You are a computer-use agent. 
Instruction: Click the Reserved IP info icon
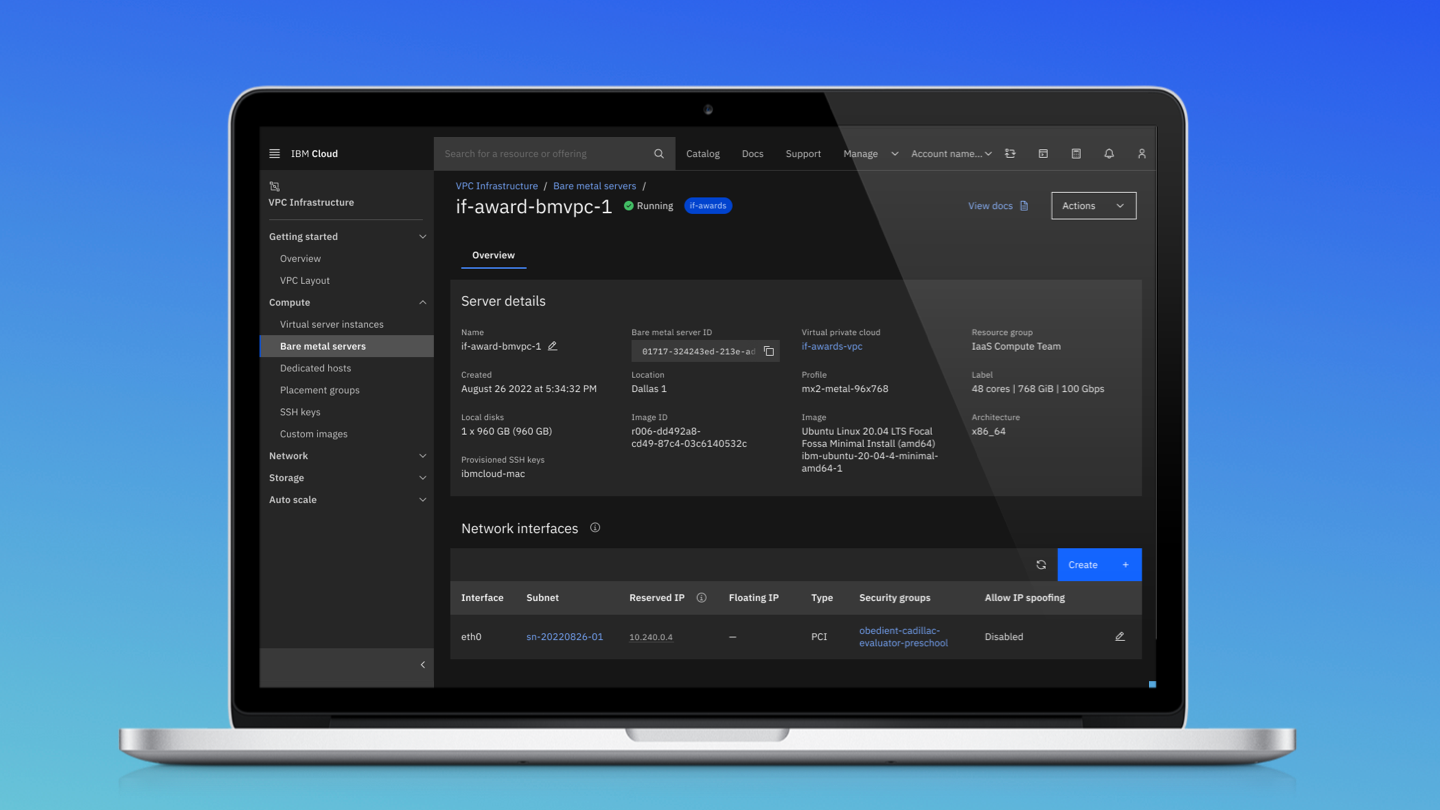pos(701,597)
